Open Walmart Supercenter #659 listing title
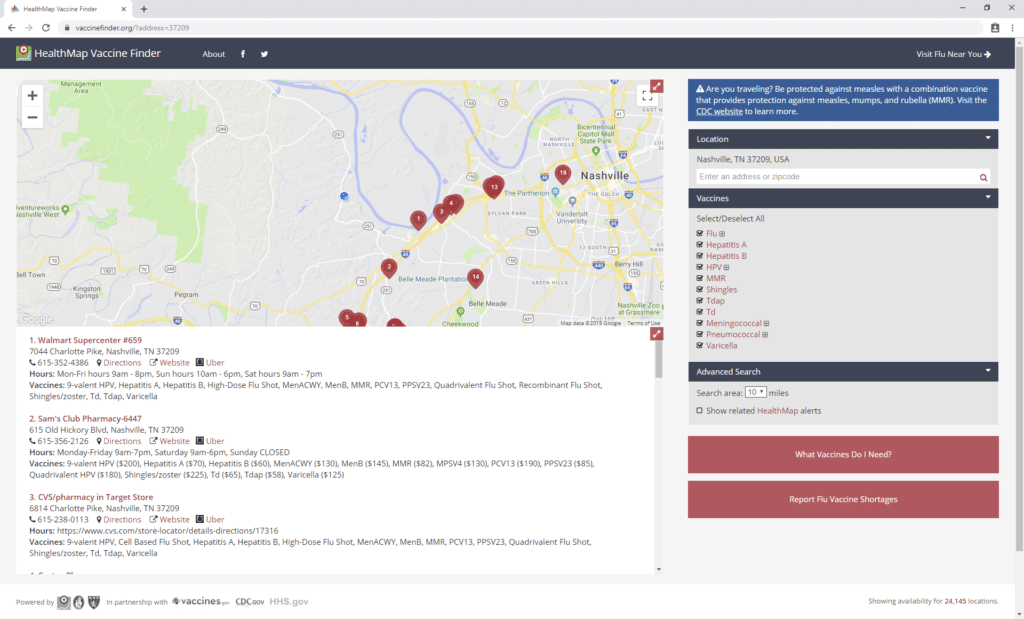 [86, 340]
